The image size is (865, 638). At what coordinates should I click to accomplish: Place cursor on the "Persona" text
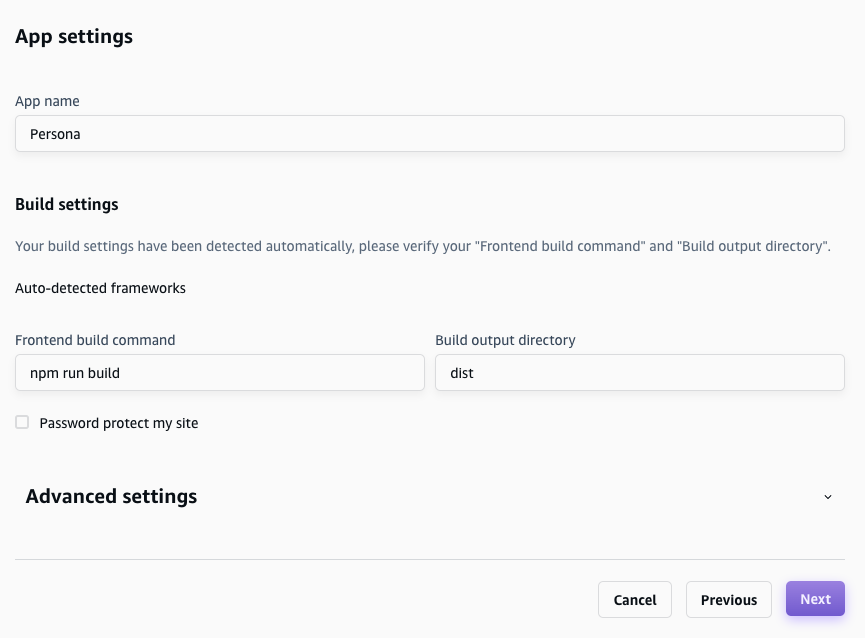pyautogui.click(x=55, y=134)
